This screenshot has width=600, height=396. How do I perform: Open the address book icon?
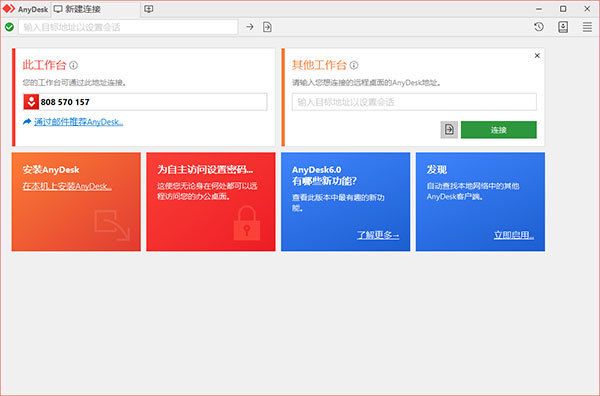563,27
